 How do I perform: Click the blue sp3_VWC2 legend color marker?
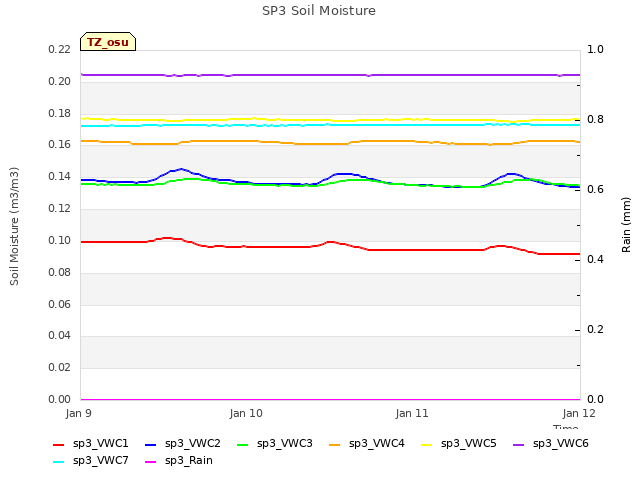[x=151, y=445]
